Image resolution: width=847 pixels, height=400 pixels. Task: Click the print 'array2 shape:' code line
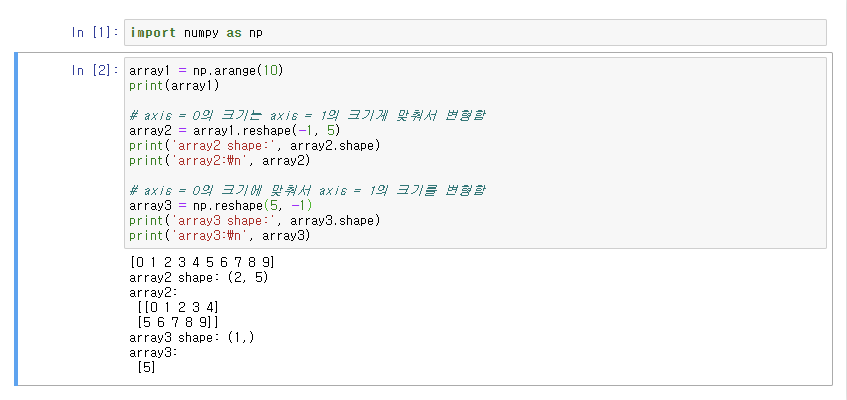254,145
